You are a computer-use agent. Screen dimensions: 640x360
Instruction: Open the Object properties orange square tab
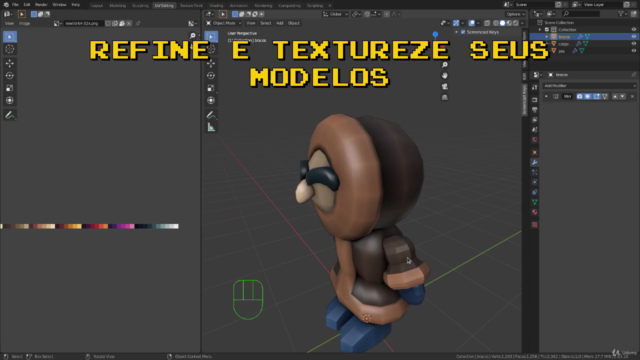pyautogui.click(x=535, y=152)
